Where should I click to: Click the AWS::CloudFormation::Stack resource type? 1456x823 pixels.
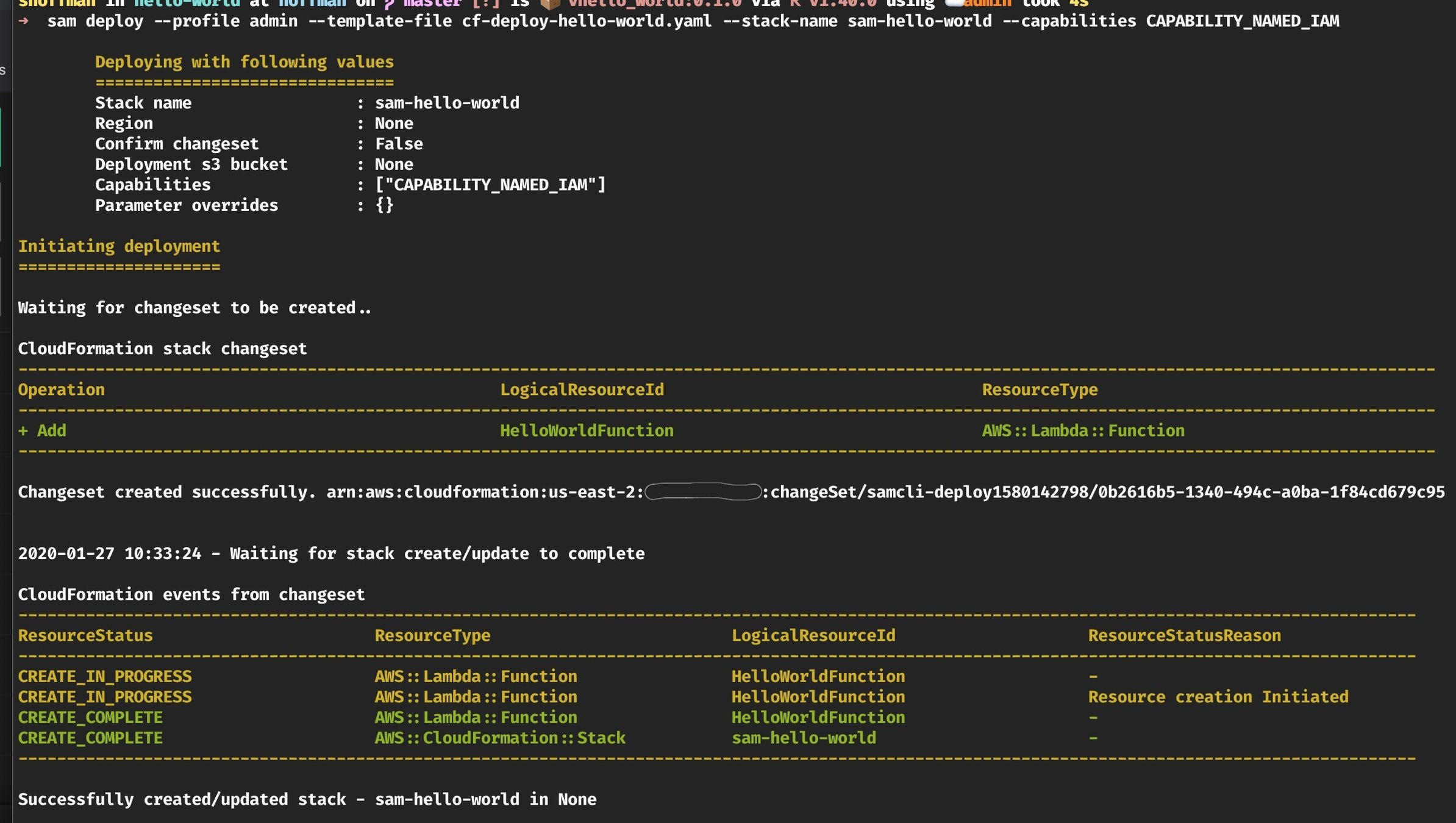pyautogui.click(x=500, y=738)
